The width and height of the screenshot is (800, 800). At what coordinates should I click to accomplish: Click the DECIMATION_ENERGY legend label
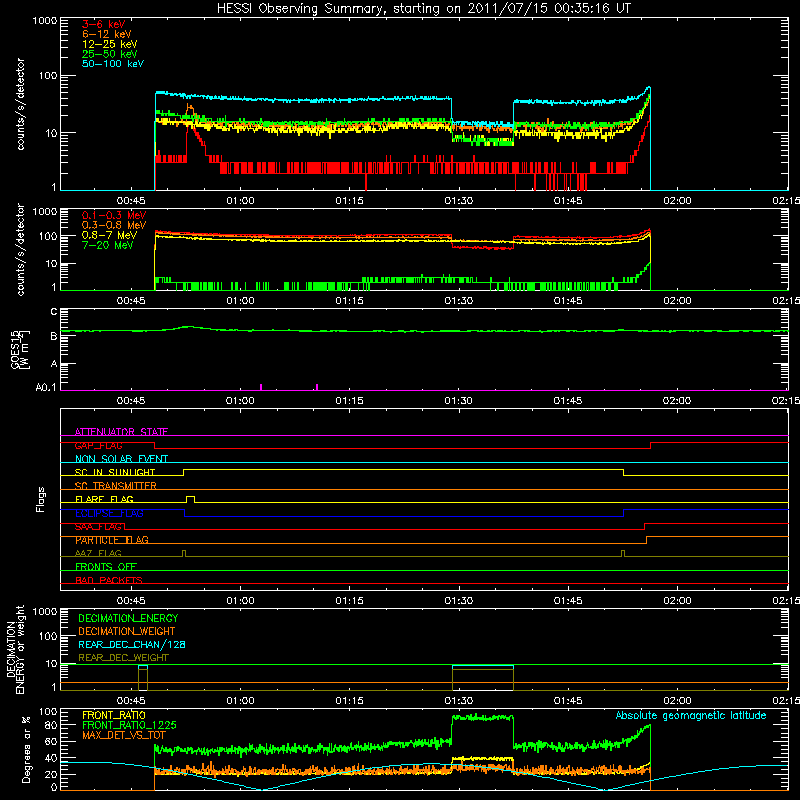click(128, 618)
